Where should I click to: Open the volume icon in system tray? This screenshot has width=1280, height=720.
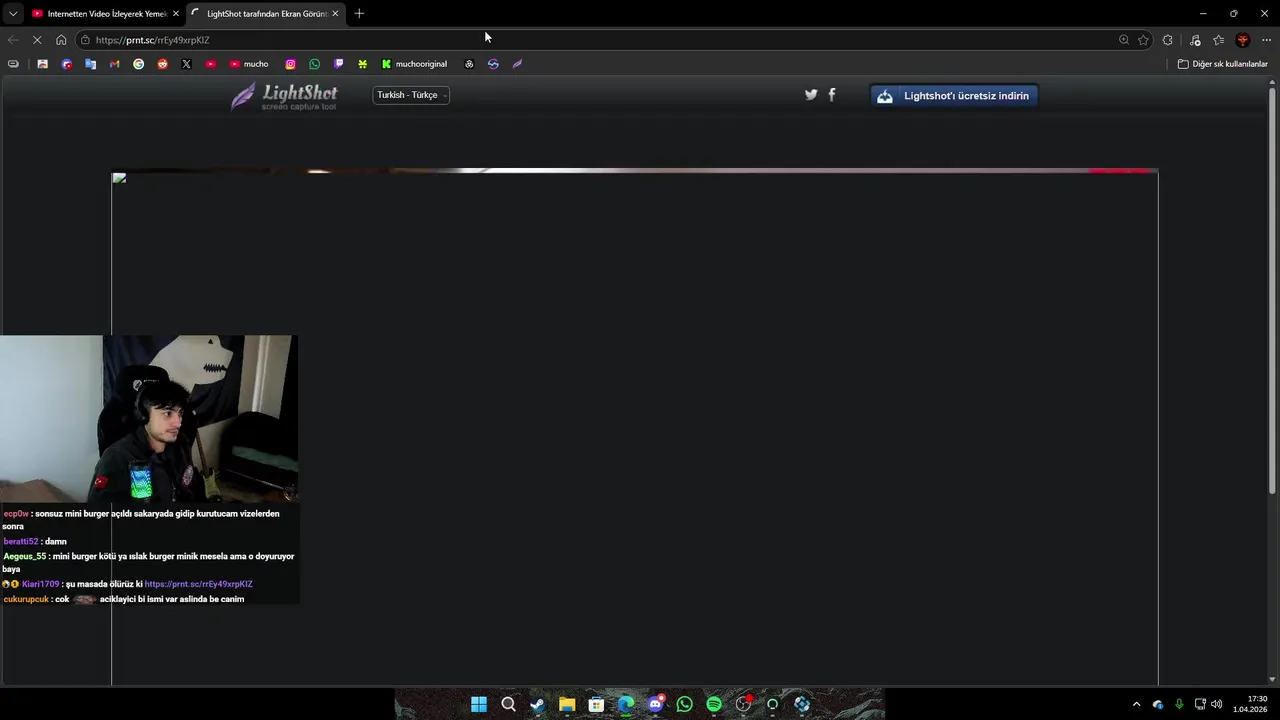[1217, 704]
